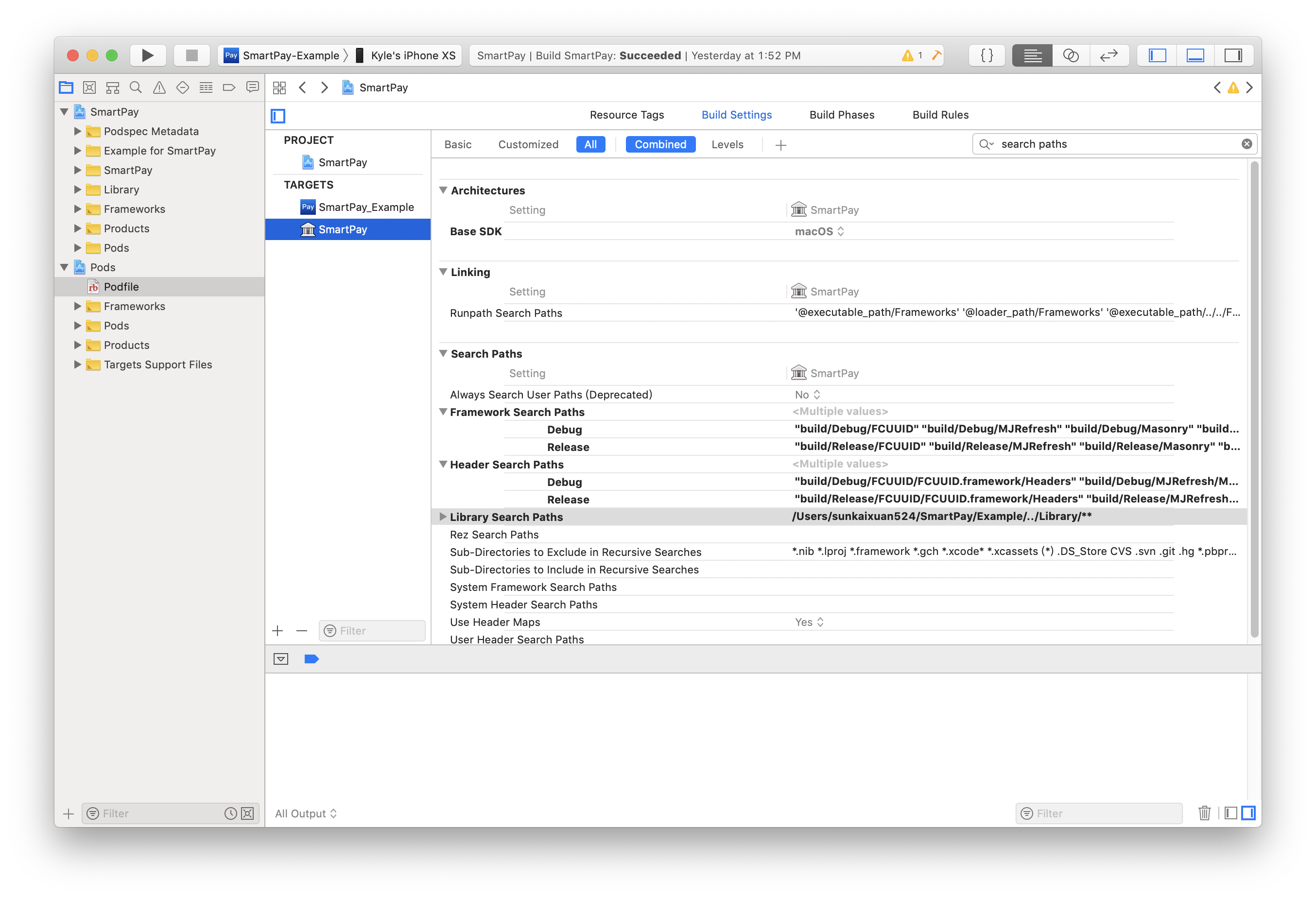
Task: Show the variables view pane
Action: coord(1230,813)
